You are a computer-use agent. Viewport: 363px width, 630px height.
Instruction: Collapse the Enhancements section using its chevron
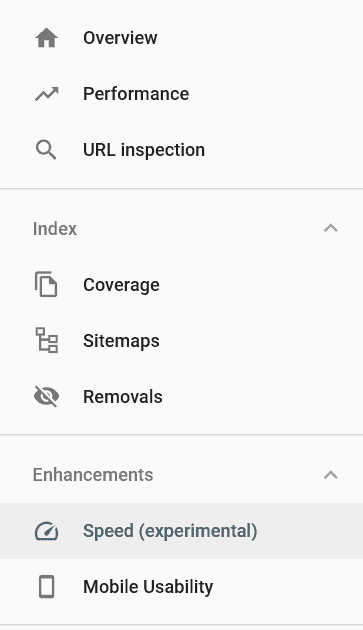330,475
